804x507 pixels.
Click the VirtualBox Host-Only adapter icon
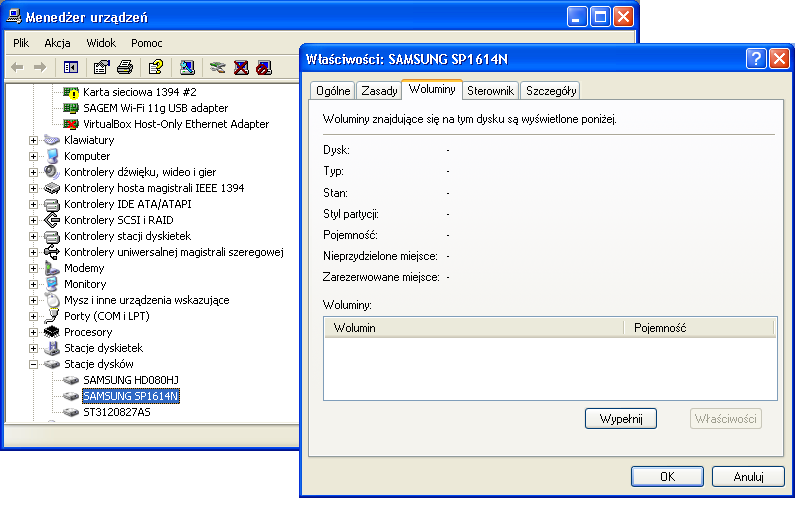[71, 124]
